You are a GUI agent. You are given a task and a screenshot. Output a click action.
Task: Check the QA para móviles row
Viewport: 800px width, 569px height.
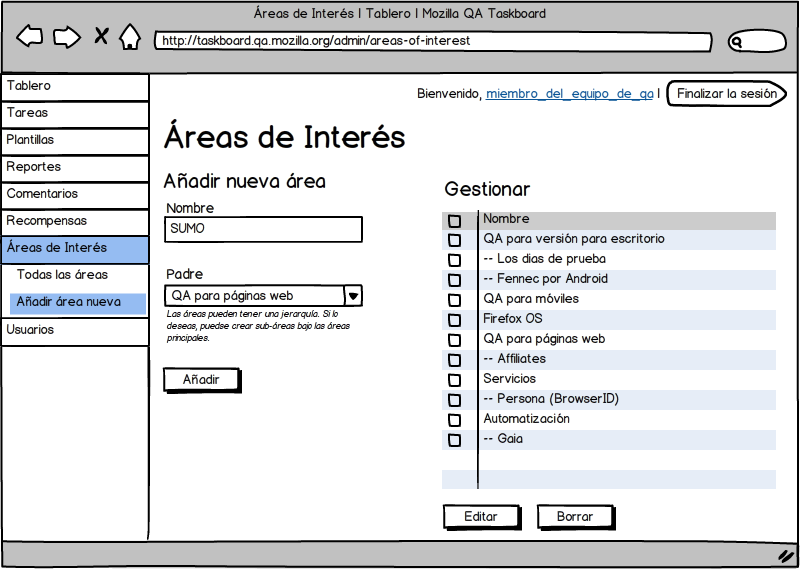click(x=454, y=300)
